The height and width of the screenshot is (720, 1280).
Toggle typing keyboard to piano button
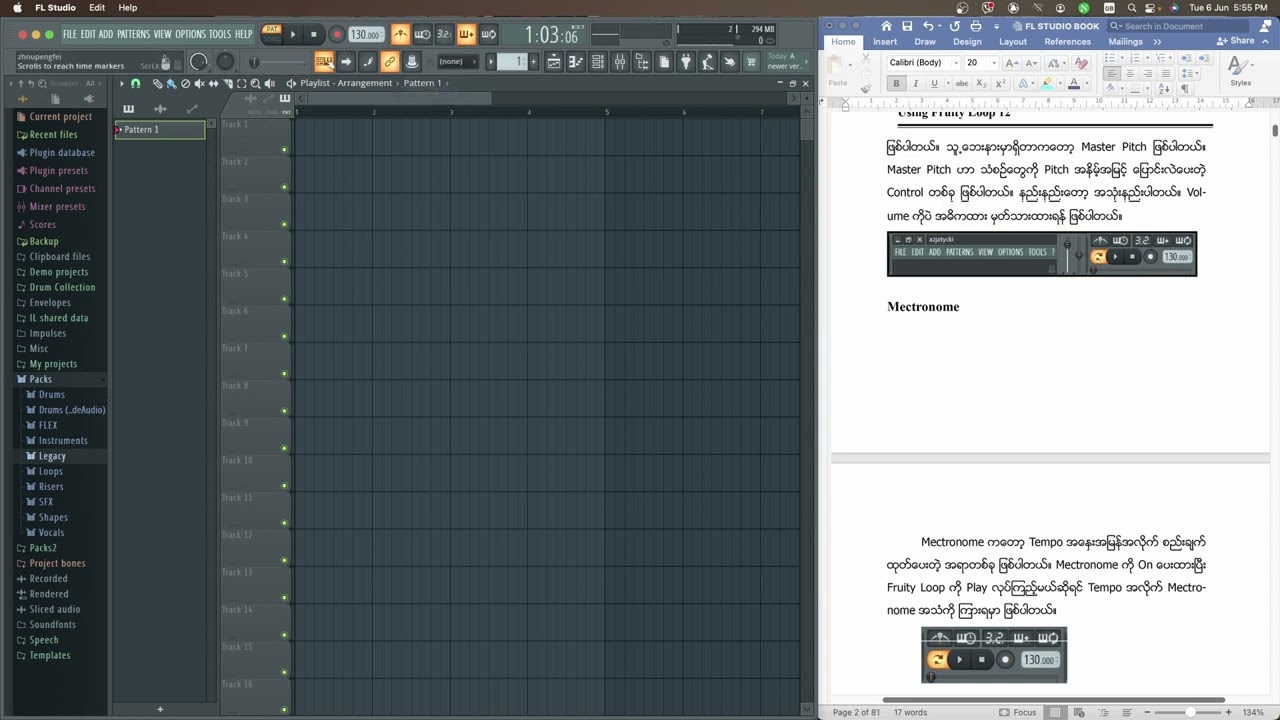click(324, 62)
